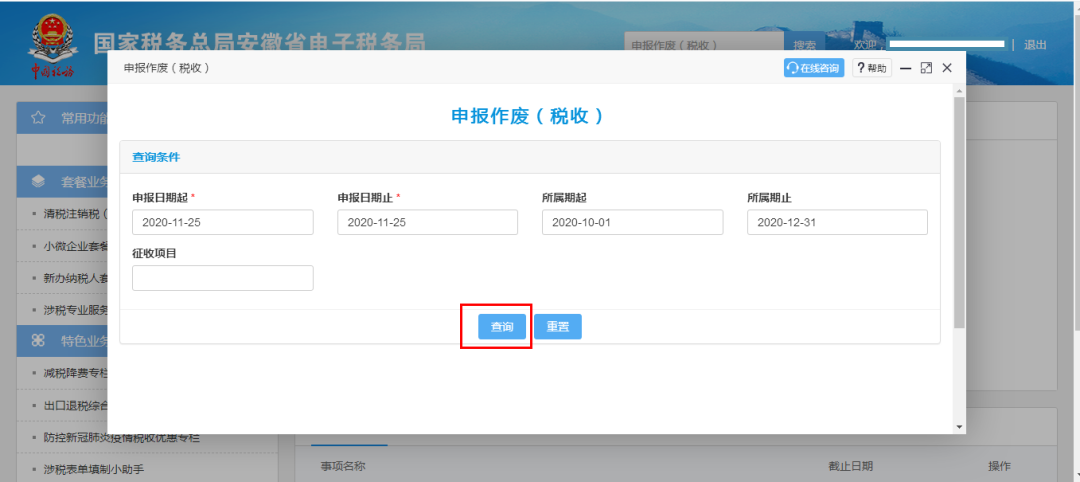This screenshot has height=482, width=1080.
Task: Click the 查询 search button
Action: (x=502, y=327)
